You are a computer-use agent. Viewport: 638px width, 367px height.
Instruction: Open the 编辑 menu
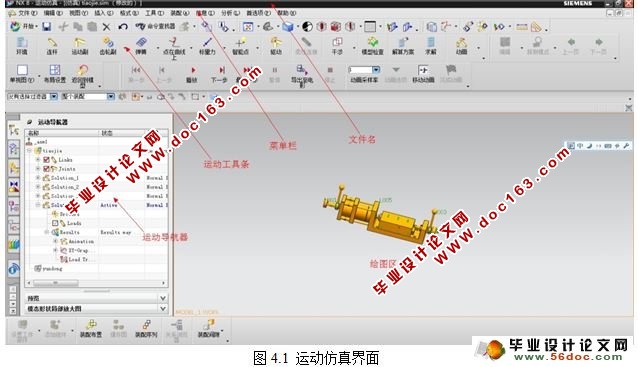click(x=53, y=13)
